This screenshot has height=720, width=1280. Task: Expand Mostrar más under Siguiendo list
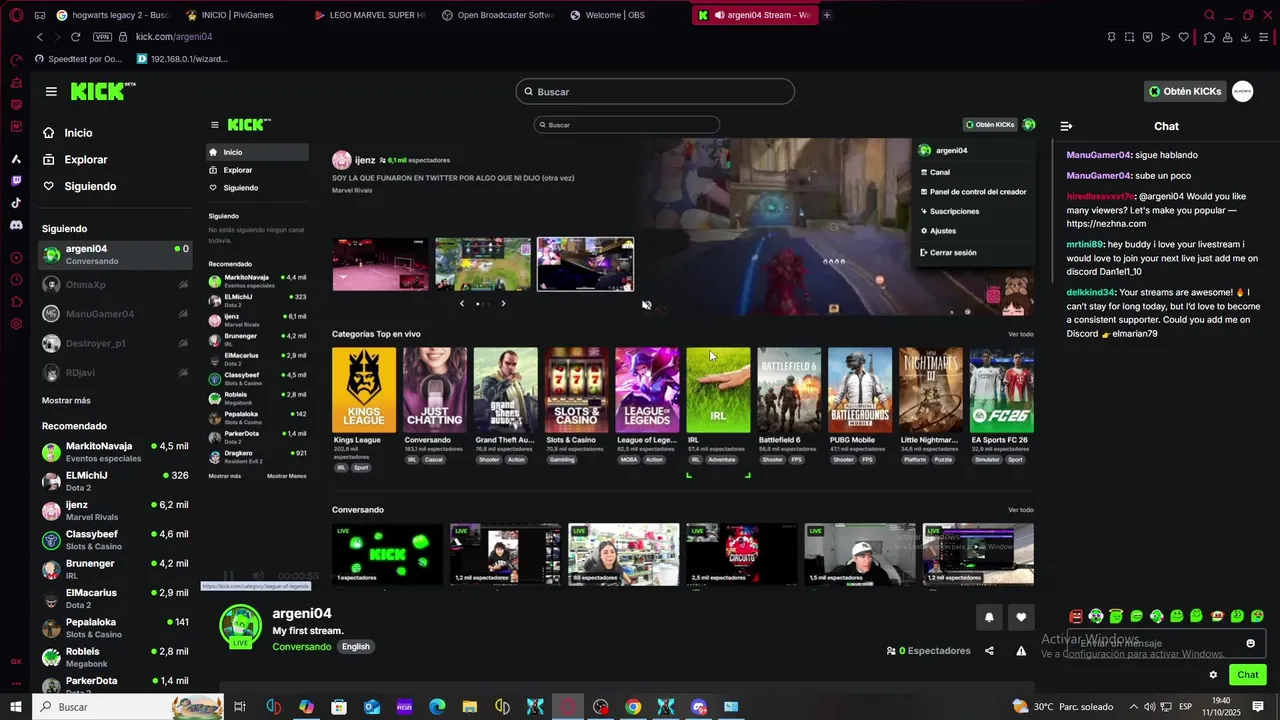point(66,400)
